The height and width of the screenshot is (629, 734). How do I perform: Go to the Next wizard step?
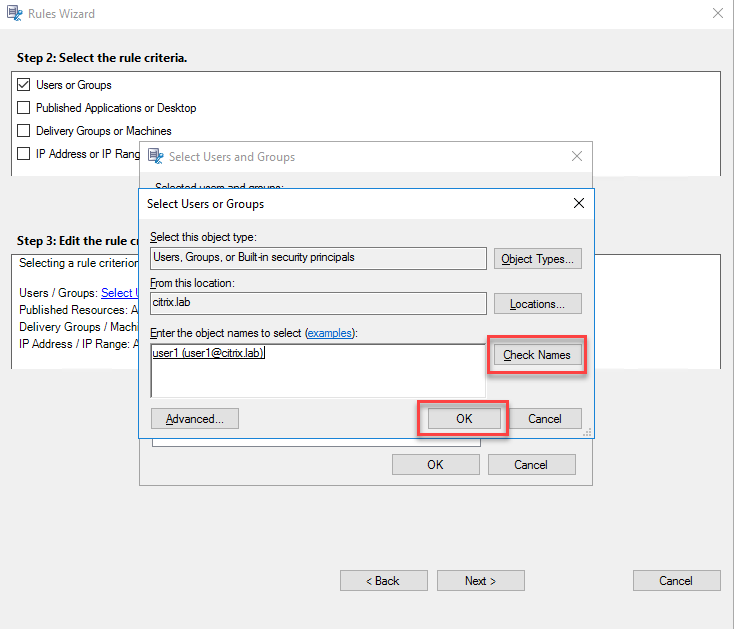480,581
